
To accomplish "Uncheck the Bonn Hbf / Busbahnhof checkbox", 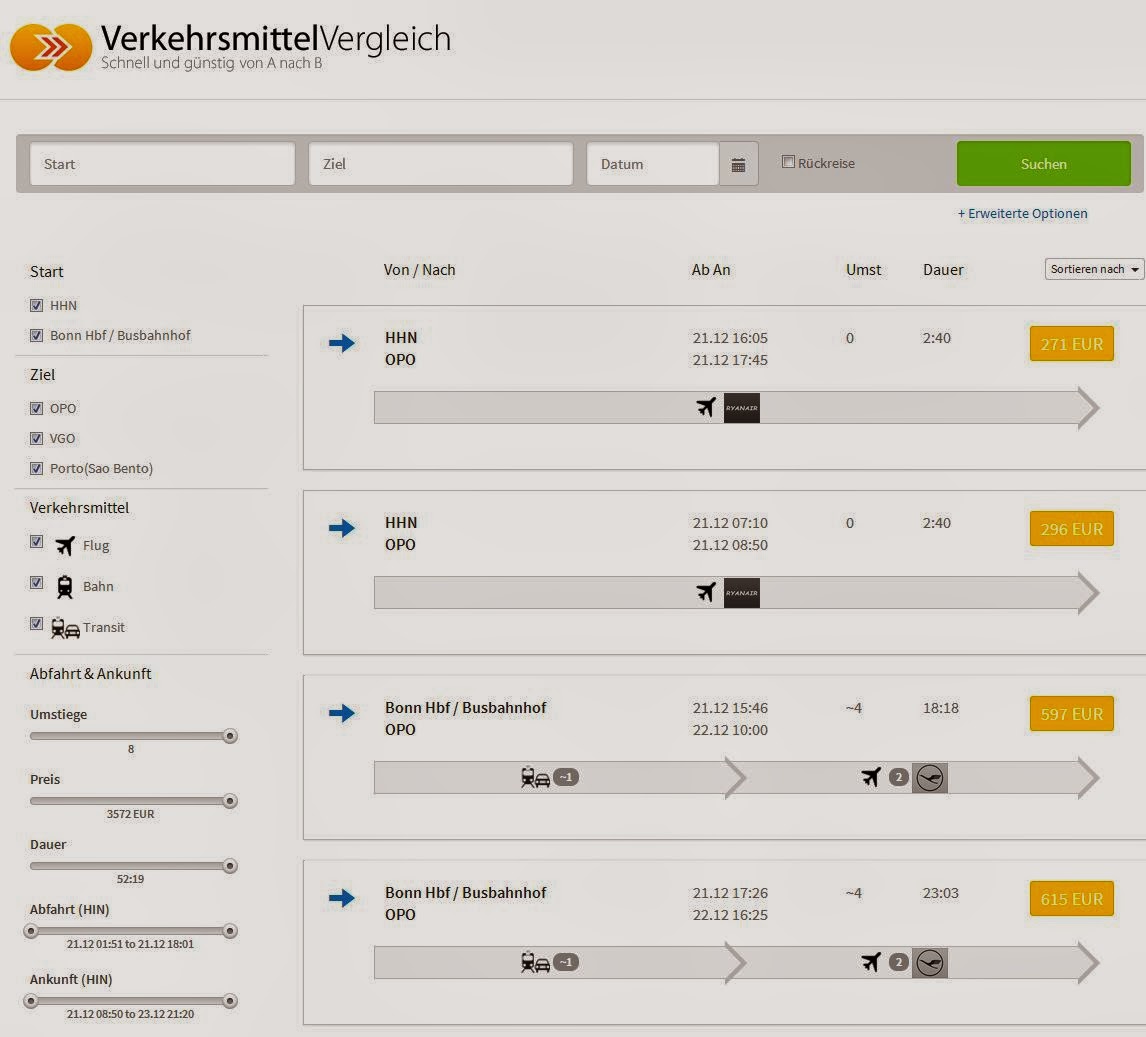I will click(37, 335).
